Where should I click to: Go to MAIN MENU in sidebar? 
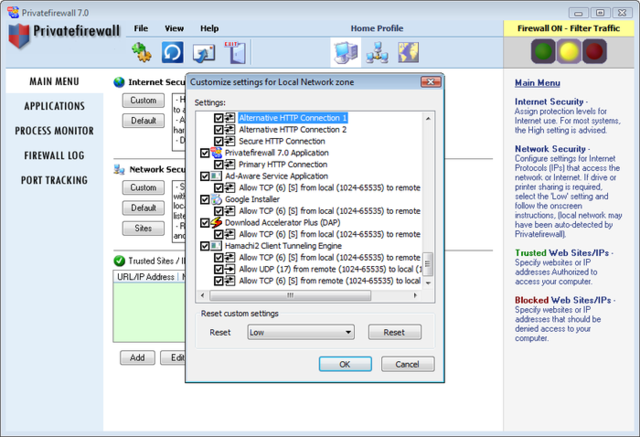coord(54,82)
